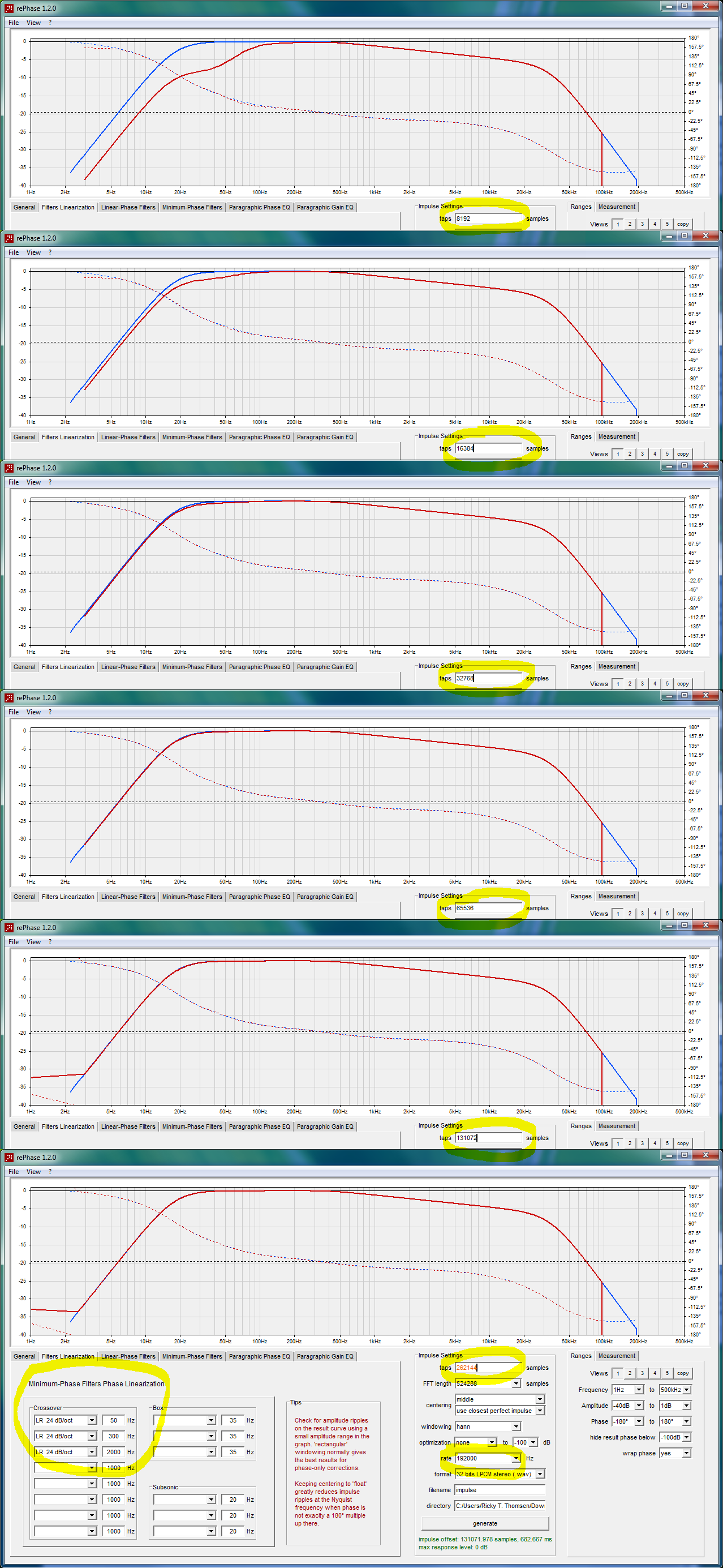Select view 5 toggle in bottom window Ranges
This screenshot has height=1568, width=723.
pyautogui.click(x=667, y=1373)
